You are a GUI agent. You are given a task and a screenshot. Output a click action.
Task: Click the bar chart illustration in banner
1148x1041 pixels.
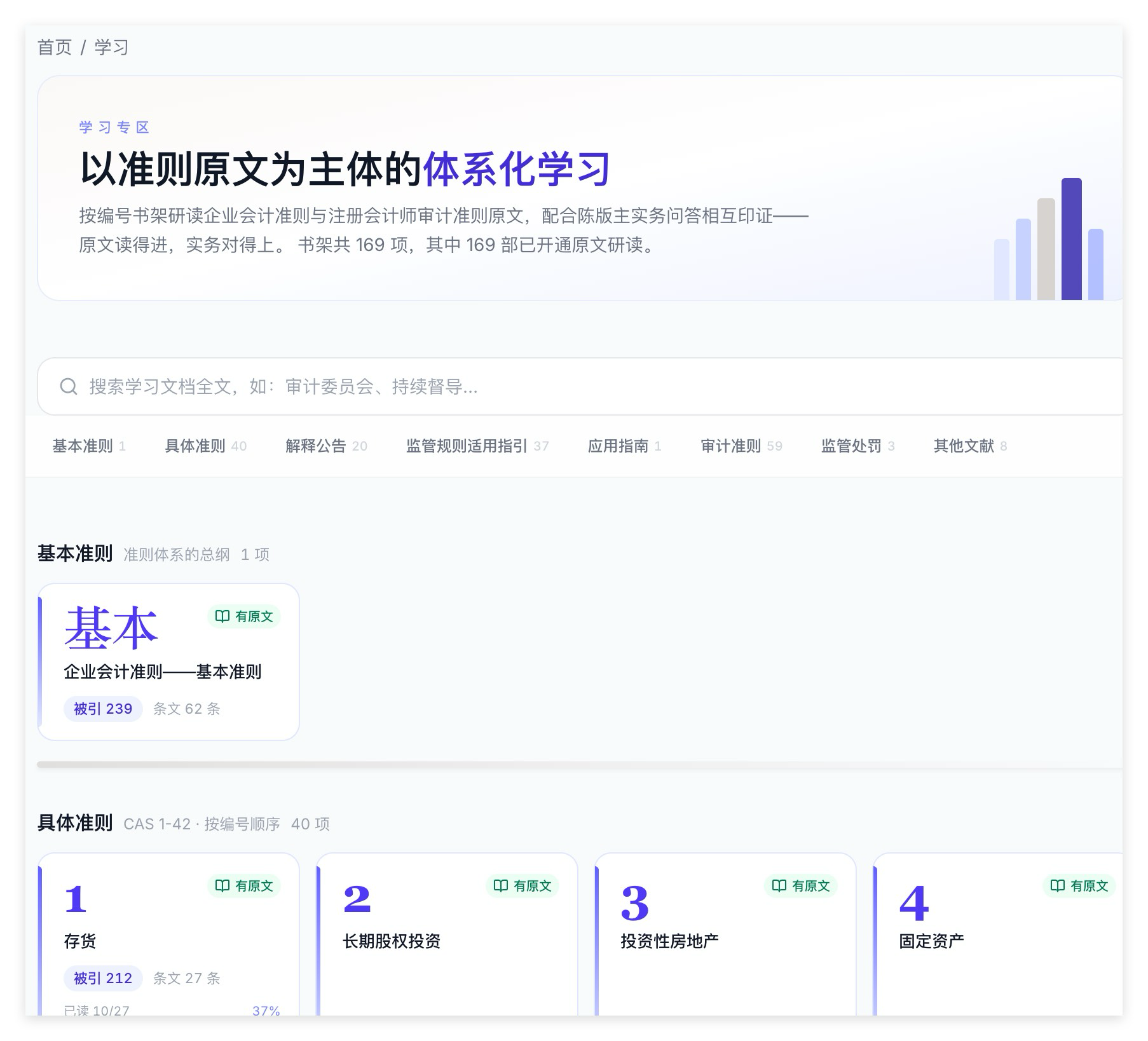tap(1049, 239)
